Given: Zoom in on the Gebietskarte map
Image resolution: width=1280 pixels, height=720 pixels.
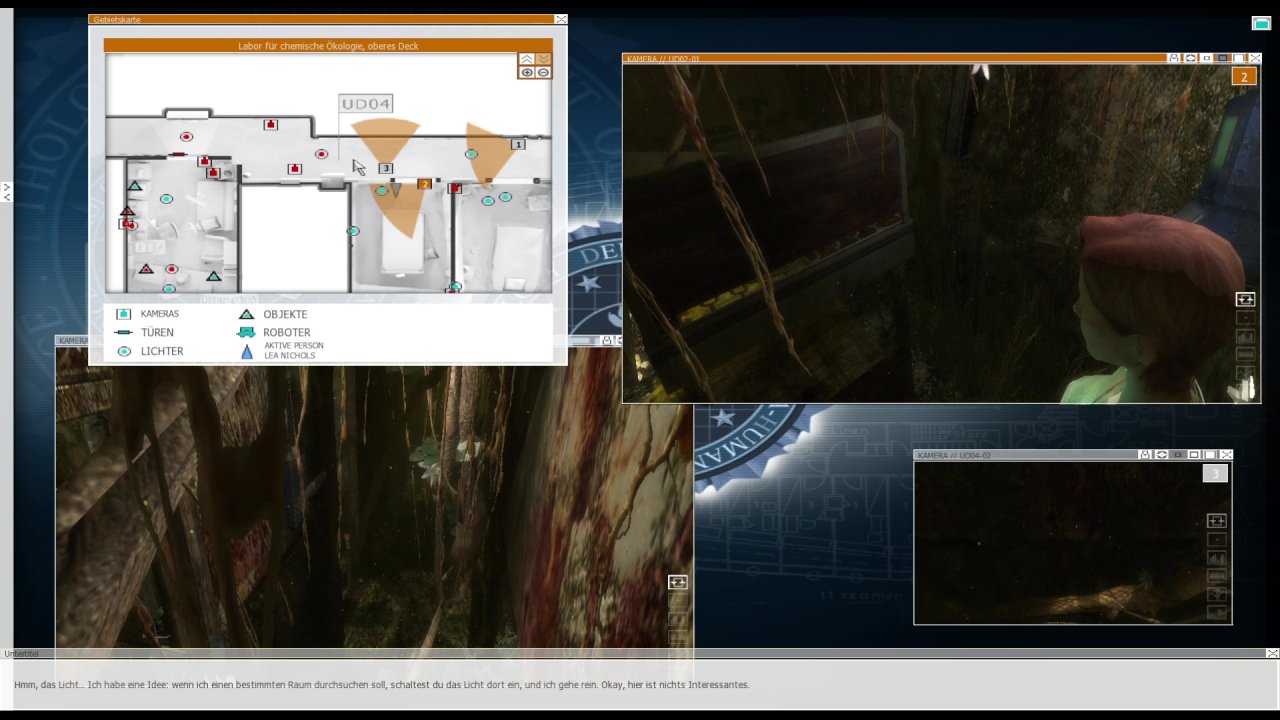Looking at the screenshot, I should 527,73.
